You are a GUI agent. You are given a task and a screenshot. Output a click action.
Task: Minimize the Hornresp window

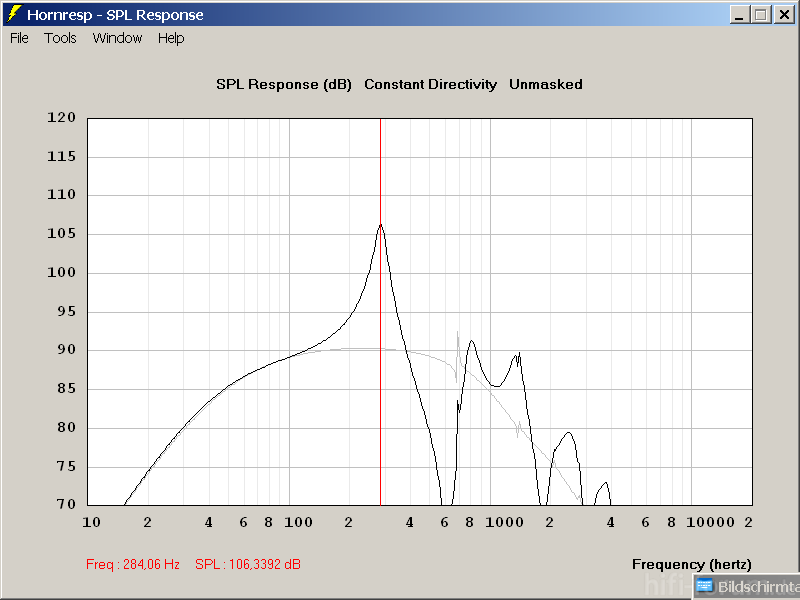point(740,15)
